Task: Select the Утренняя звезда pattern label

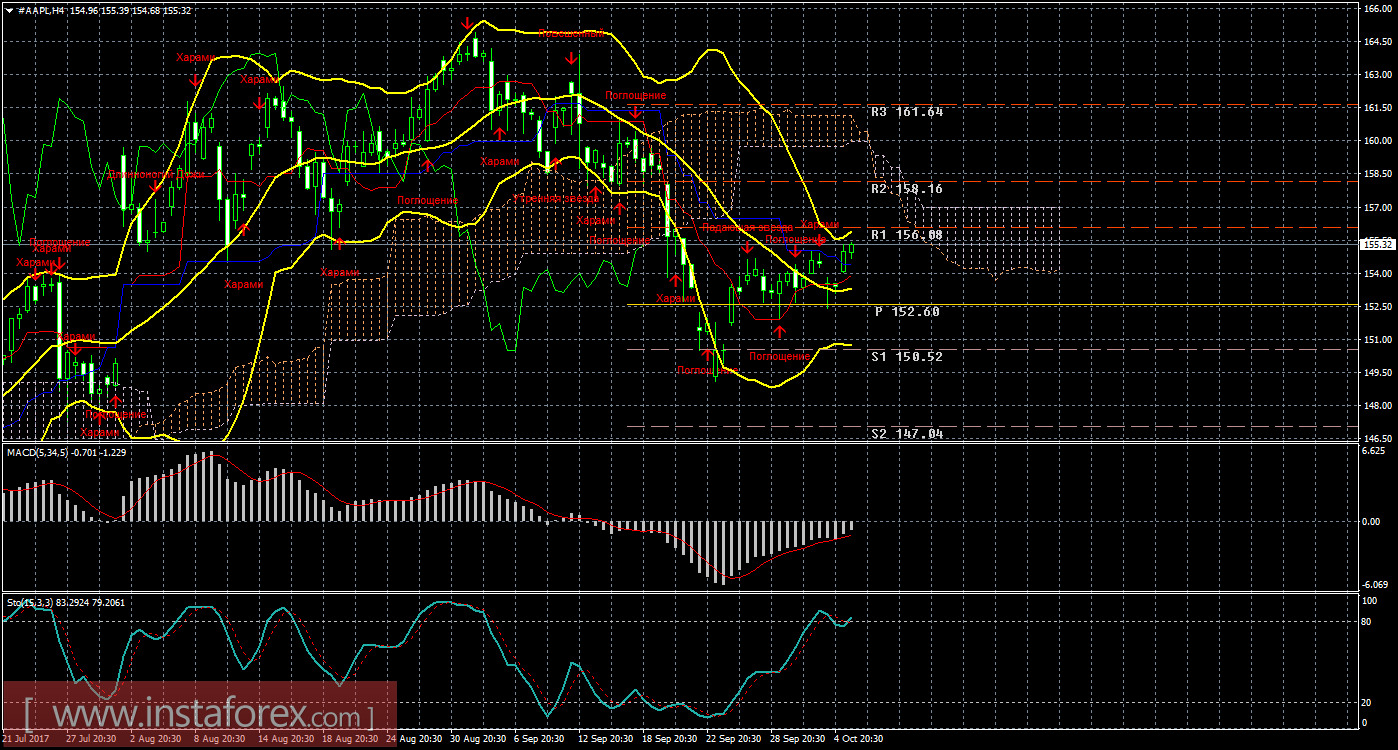Action: (555, 198)
